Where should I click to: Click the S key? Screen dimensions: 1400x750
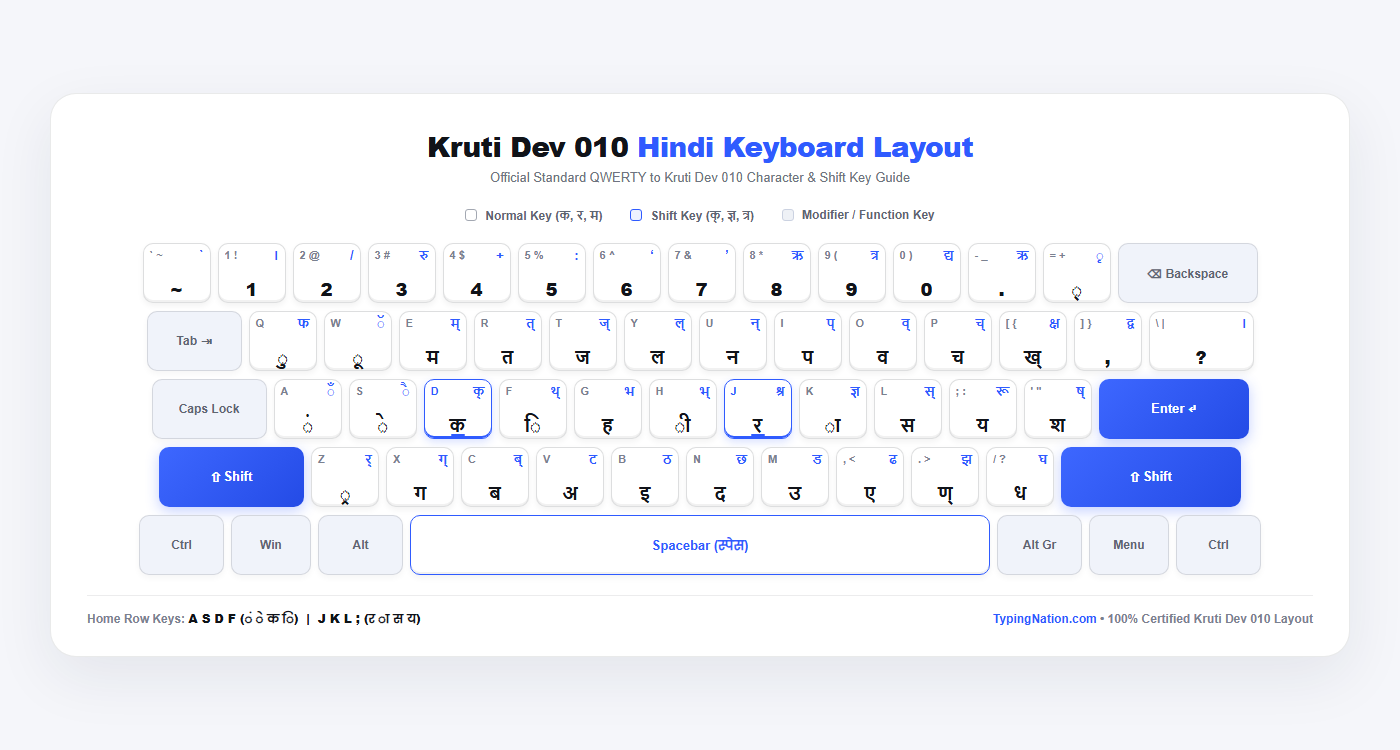(382, 409)
